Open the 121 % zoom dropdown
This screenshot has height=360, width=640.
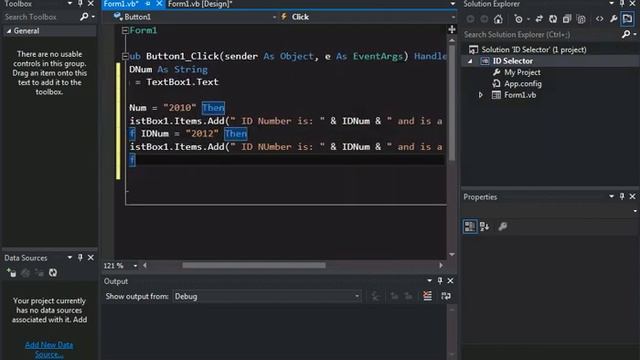click(135, 266)
